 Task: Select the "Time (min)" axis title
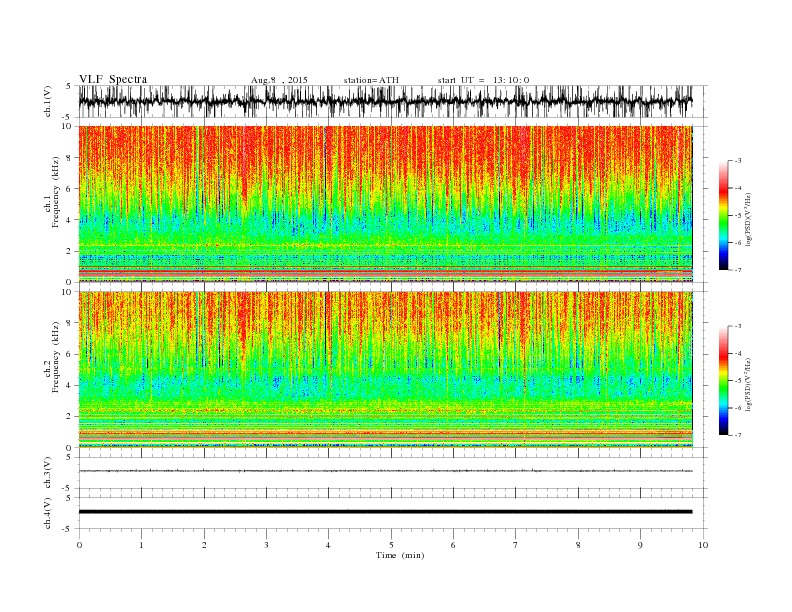(400, 555)
